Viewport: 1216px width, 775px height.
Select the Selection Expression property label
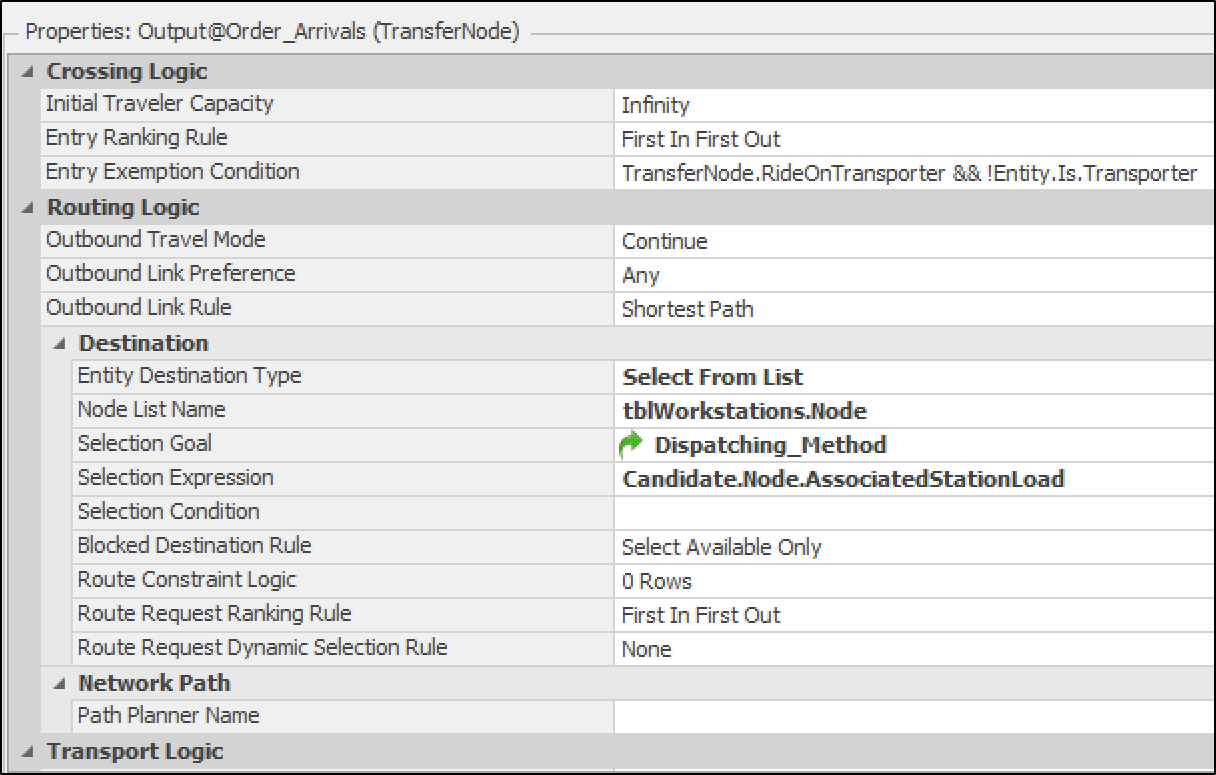tap(175, 478)
